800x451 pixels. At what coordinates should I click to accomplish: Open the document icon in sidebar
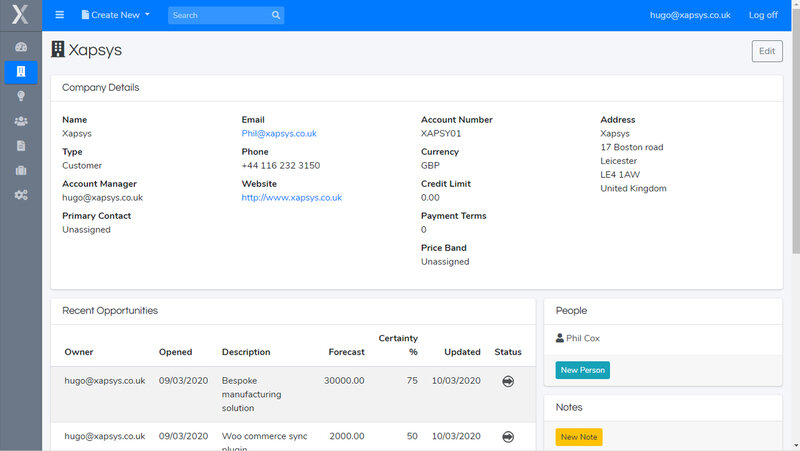point(21,145)
